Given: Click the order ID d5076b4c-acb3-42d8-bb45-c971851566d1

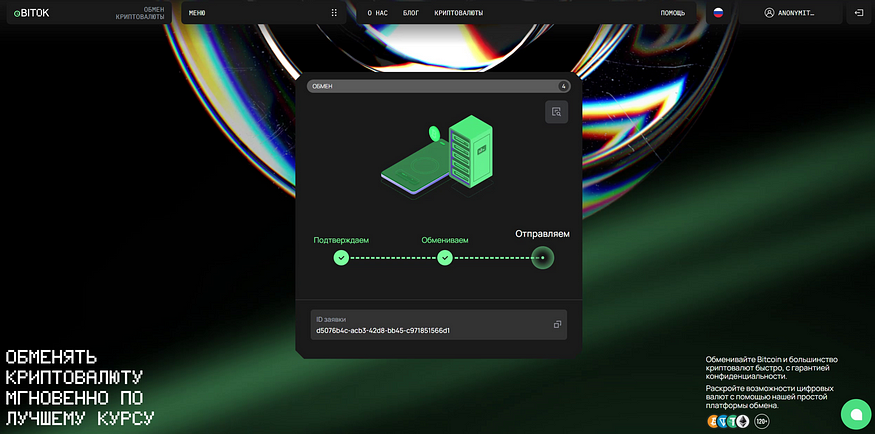Looking at the screenshot, I should pos(383,330).
